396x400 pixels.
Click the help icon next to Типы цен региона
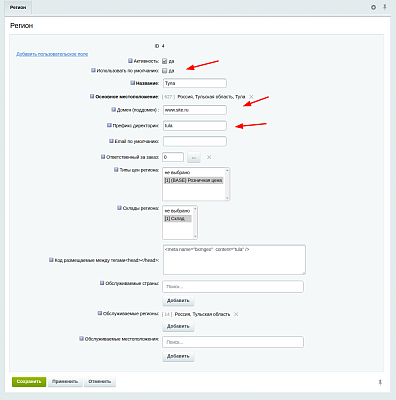coord(116,170)
